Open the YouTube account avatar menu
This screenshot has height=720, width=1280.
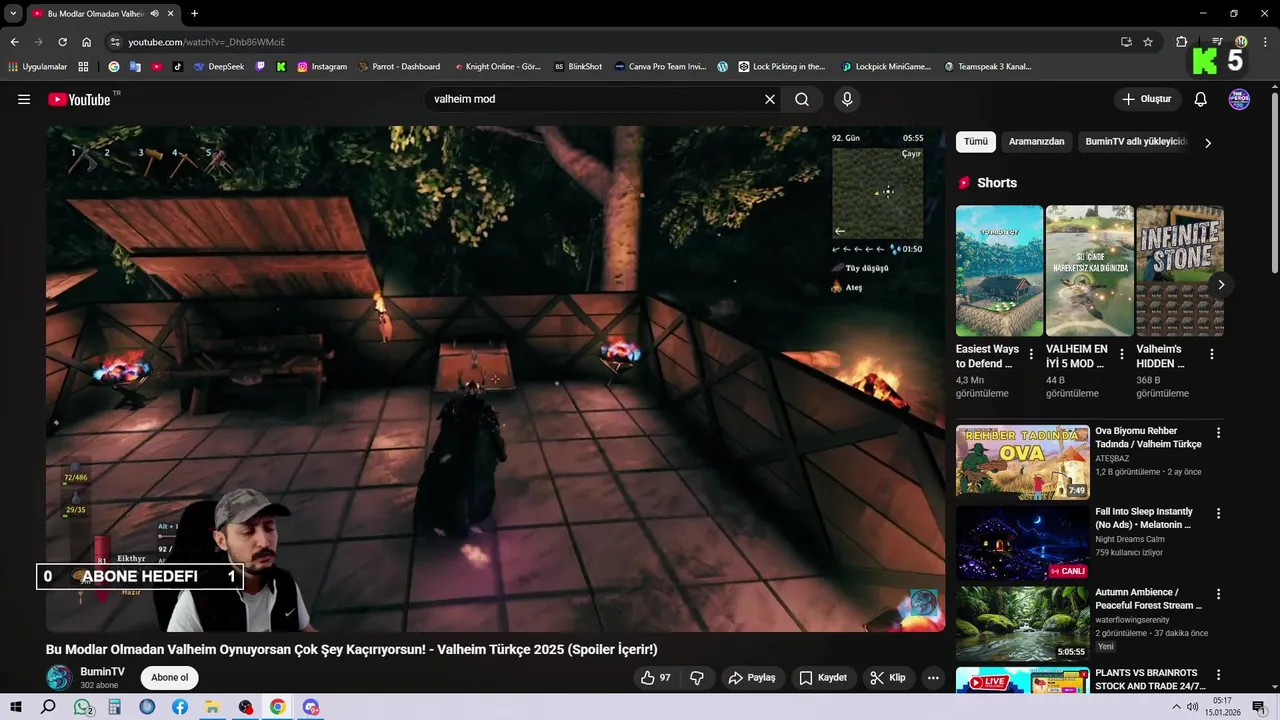[x=1239, y=99]
